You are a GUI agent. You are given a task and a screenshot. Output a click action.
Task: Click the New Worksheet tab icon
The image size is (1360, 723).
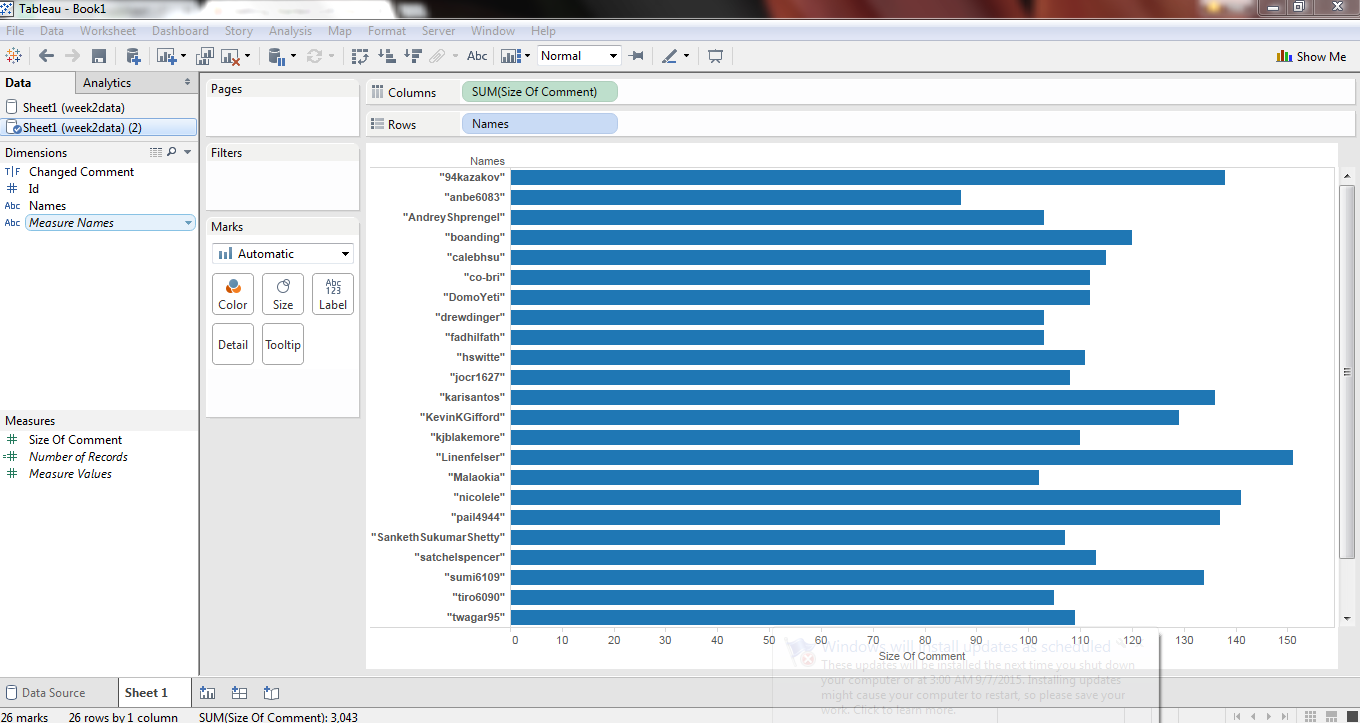tap(208, 692)
